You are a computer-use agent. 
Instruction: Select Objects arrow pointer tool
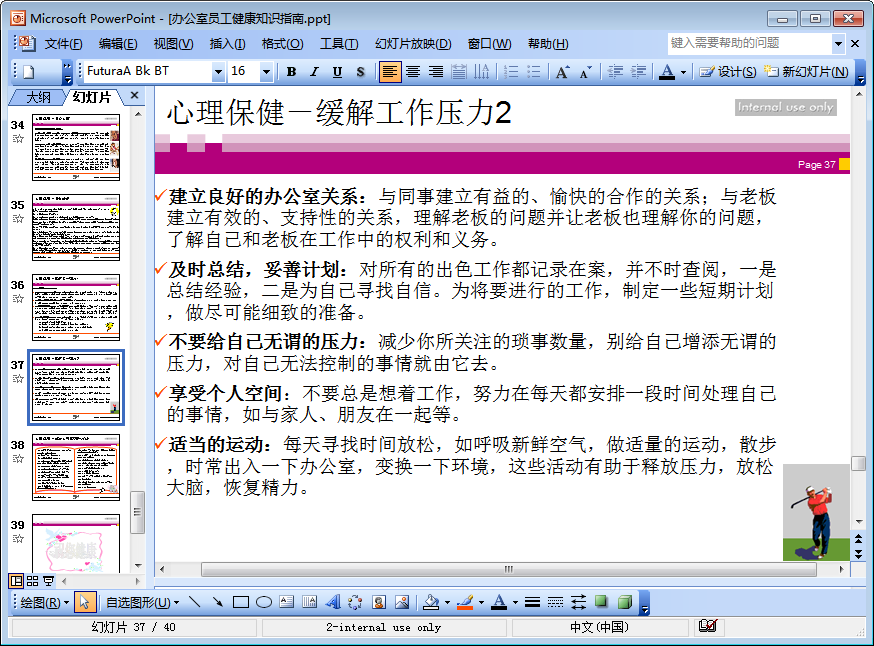click(84, 603)
